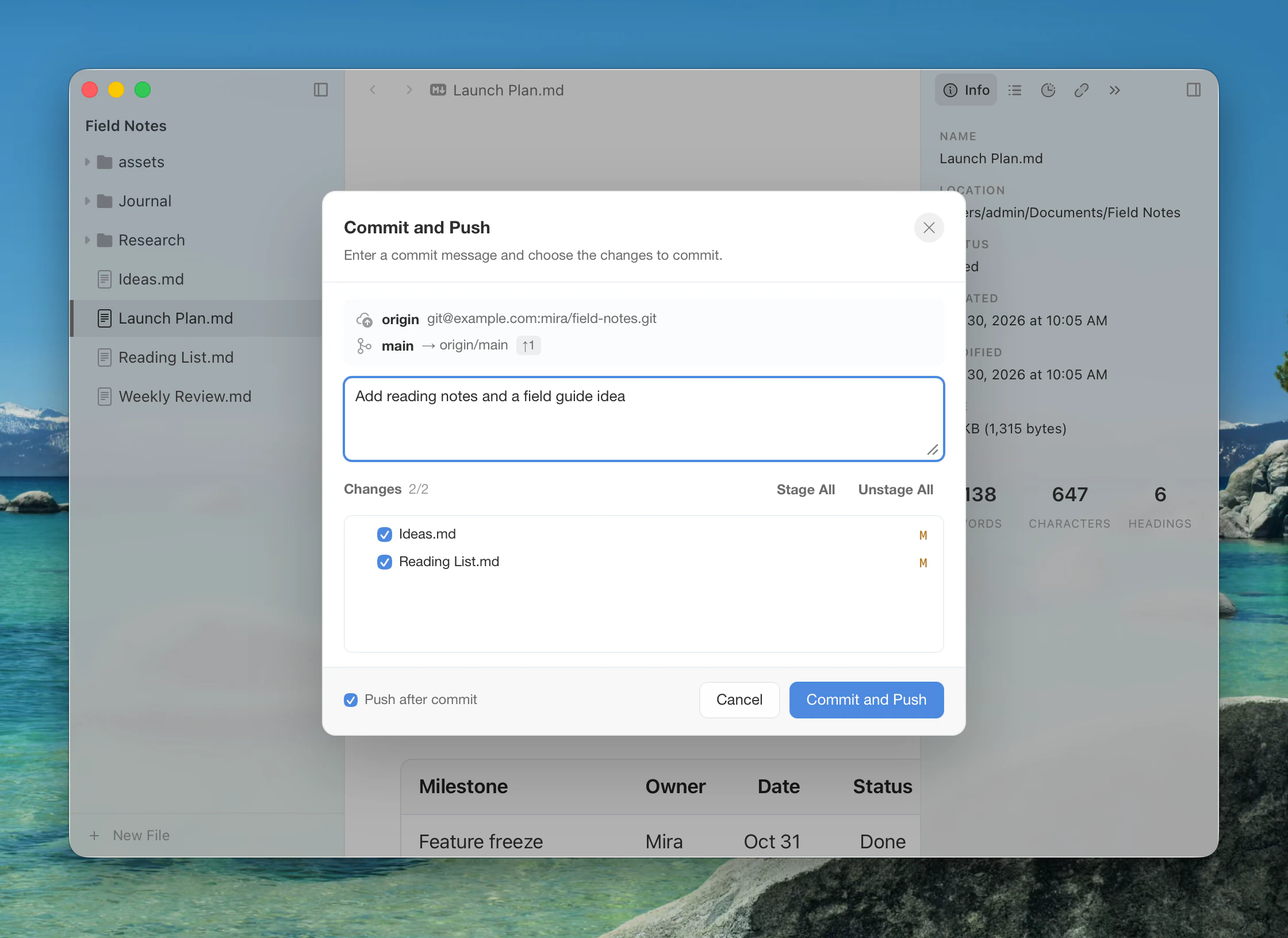Click the branch icon beside main
The height and width of the screenshot is (938, 1288).
tap(364, 345)
